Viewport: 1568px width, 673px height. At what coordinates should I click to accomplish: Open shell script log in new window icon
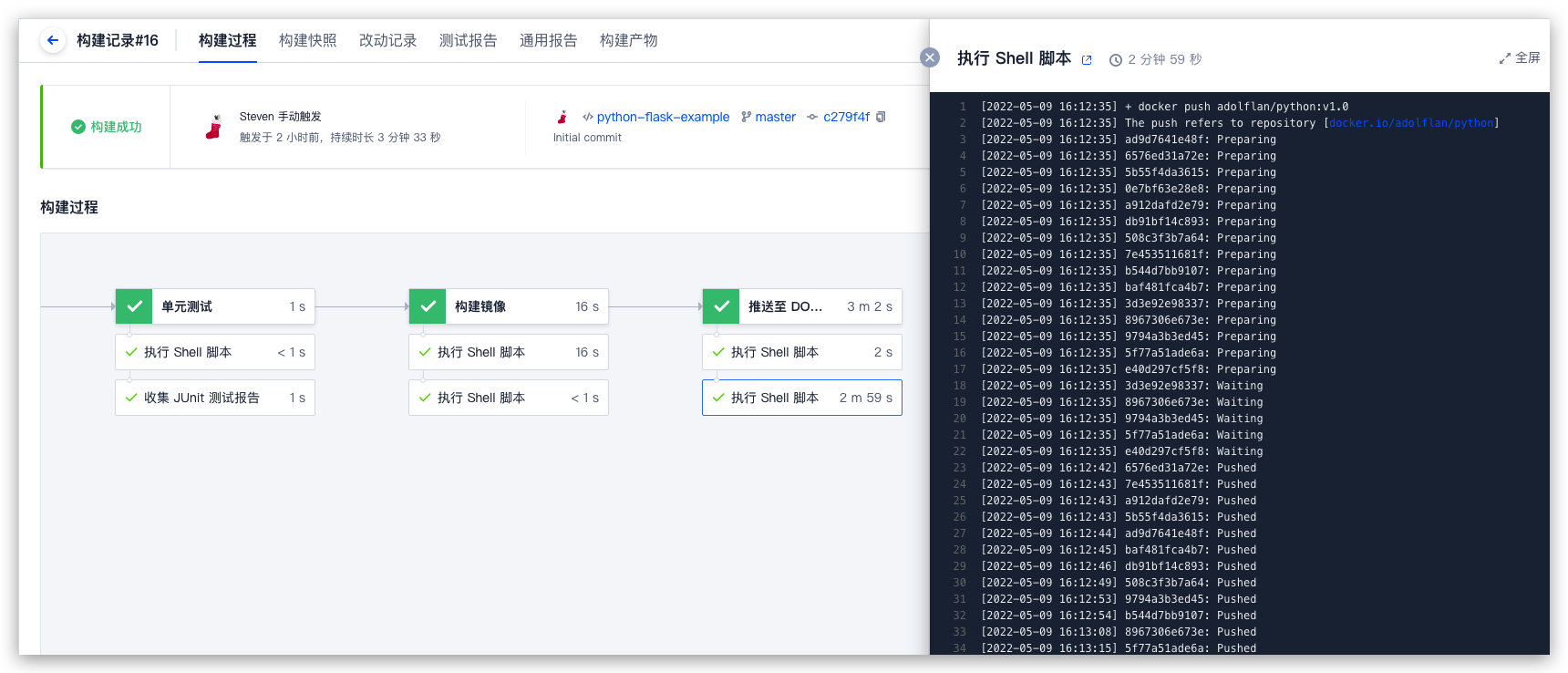click(x=1087, y=60)
